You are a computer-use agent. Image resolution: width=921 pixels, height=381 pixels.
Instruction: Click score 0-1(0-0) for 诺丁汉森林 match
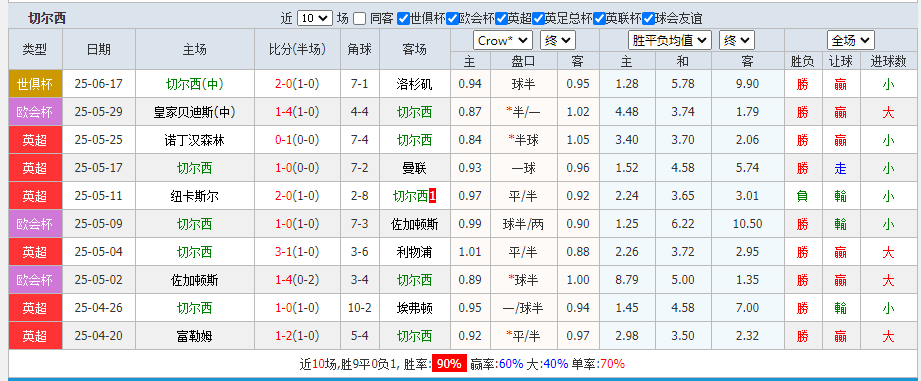tap(297, 140)
